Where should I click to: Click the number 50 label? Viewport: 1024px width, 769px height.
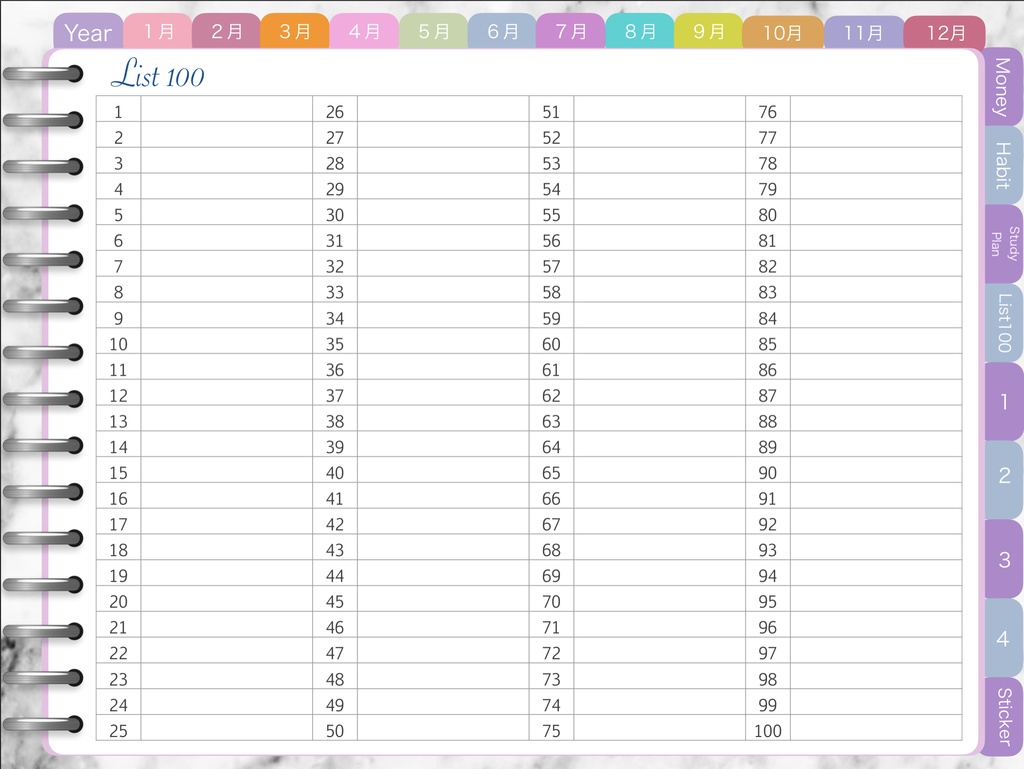click(335, 731)
